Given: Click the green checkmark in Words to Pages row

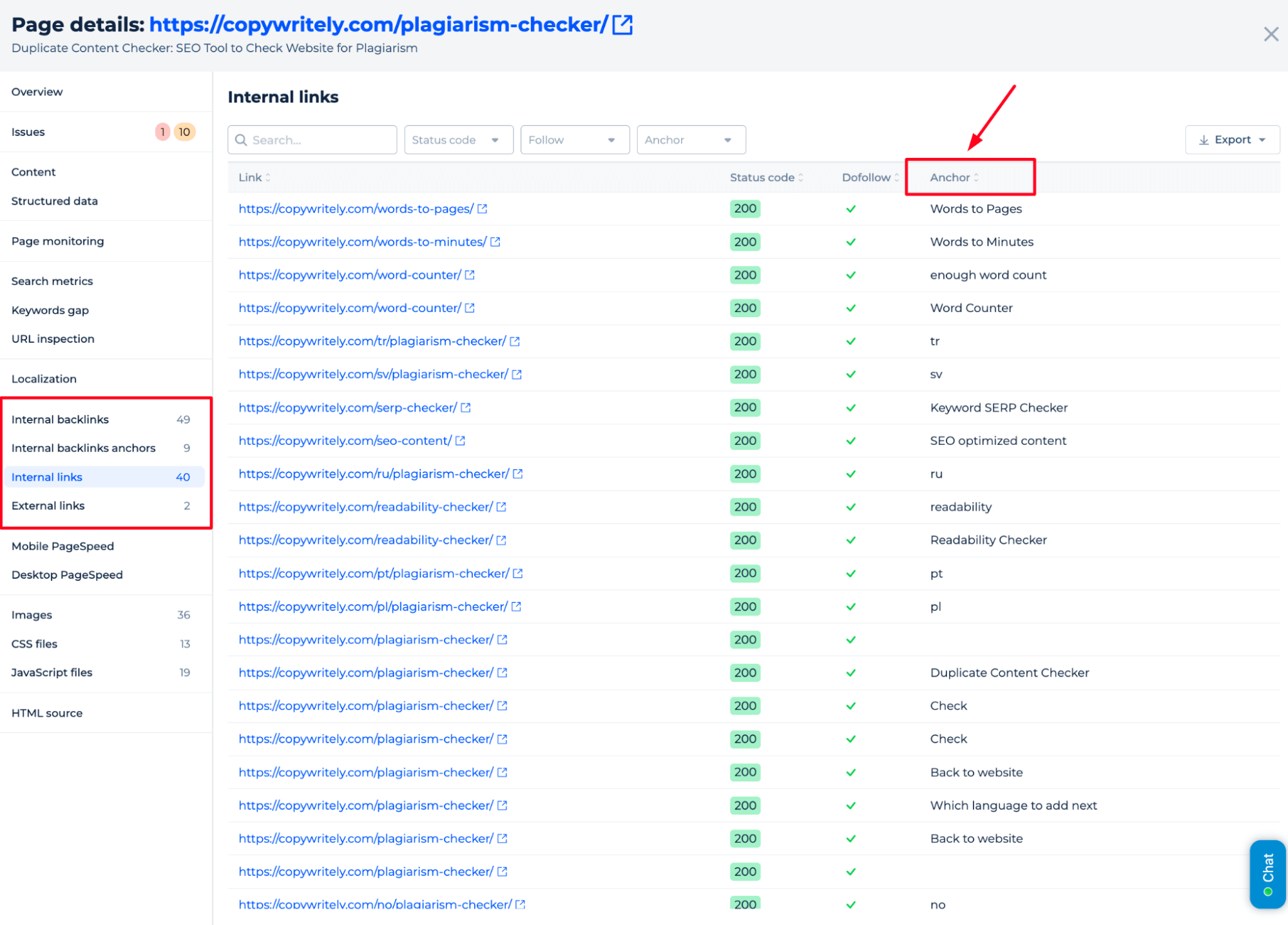Looking at the screenshot, I should [x=851, y=209].
